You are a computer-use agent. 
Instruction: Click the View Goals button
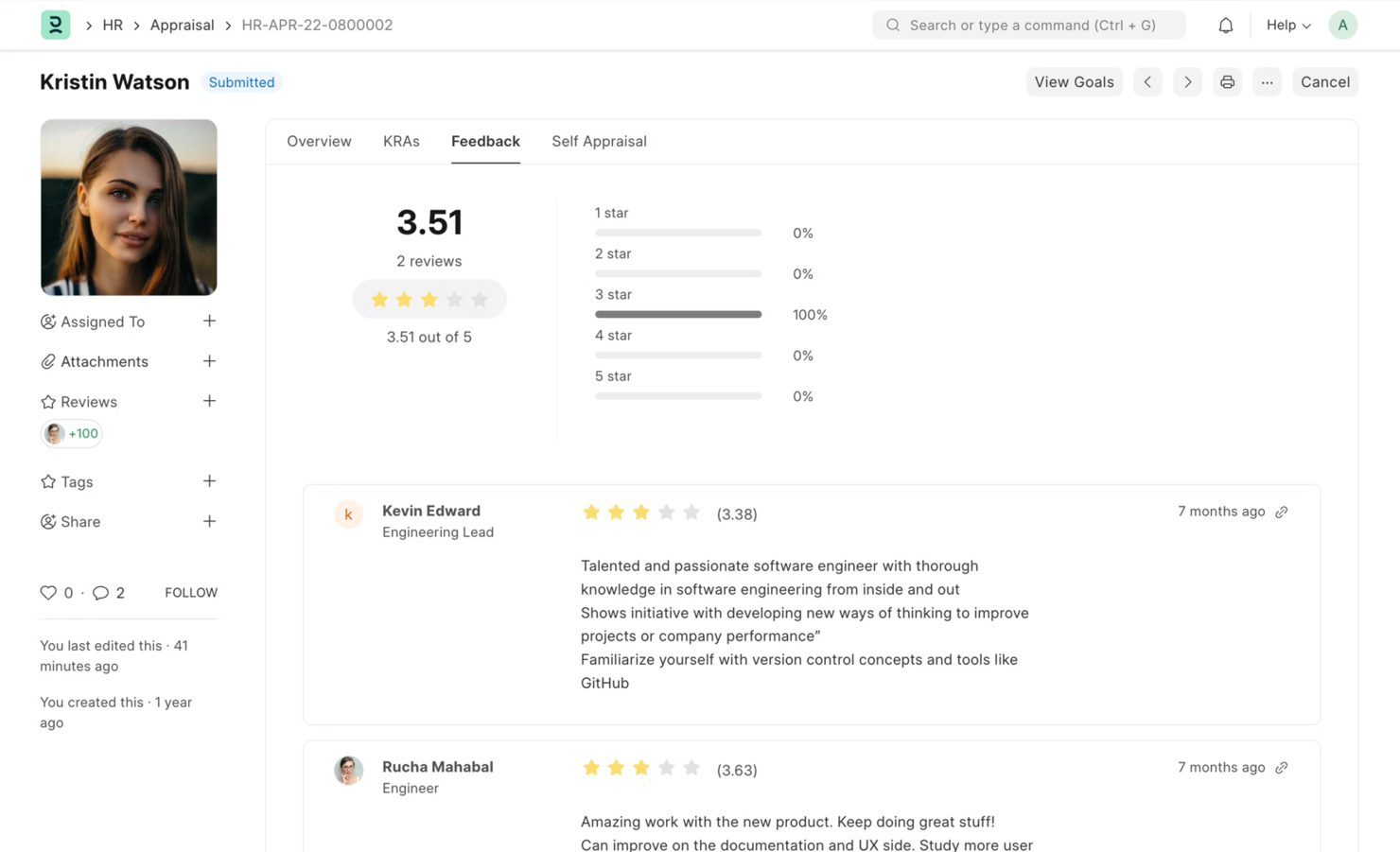[x=1074, y=82]
